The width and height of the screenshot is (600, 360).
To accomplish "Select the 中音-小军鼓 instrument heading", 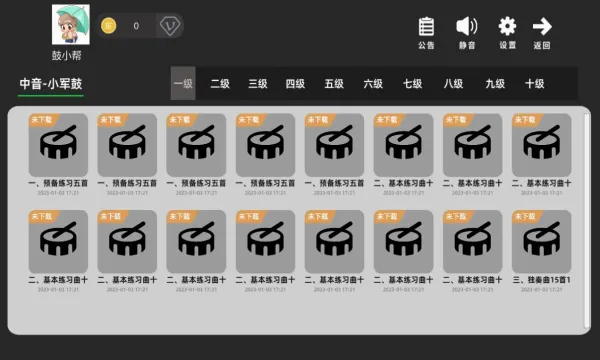I will pyautogui.click(x=51, y=84).
